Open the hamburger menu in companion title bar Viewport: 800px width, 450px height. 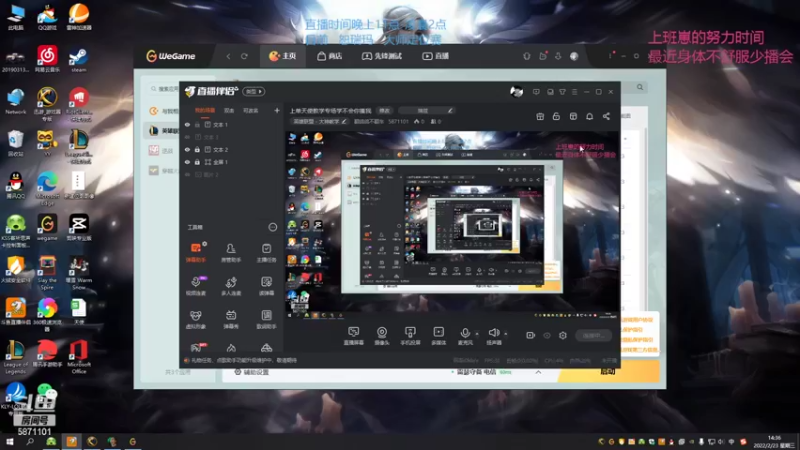[574, 92]
